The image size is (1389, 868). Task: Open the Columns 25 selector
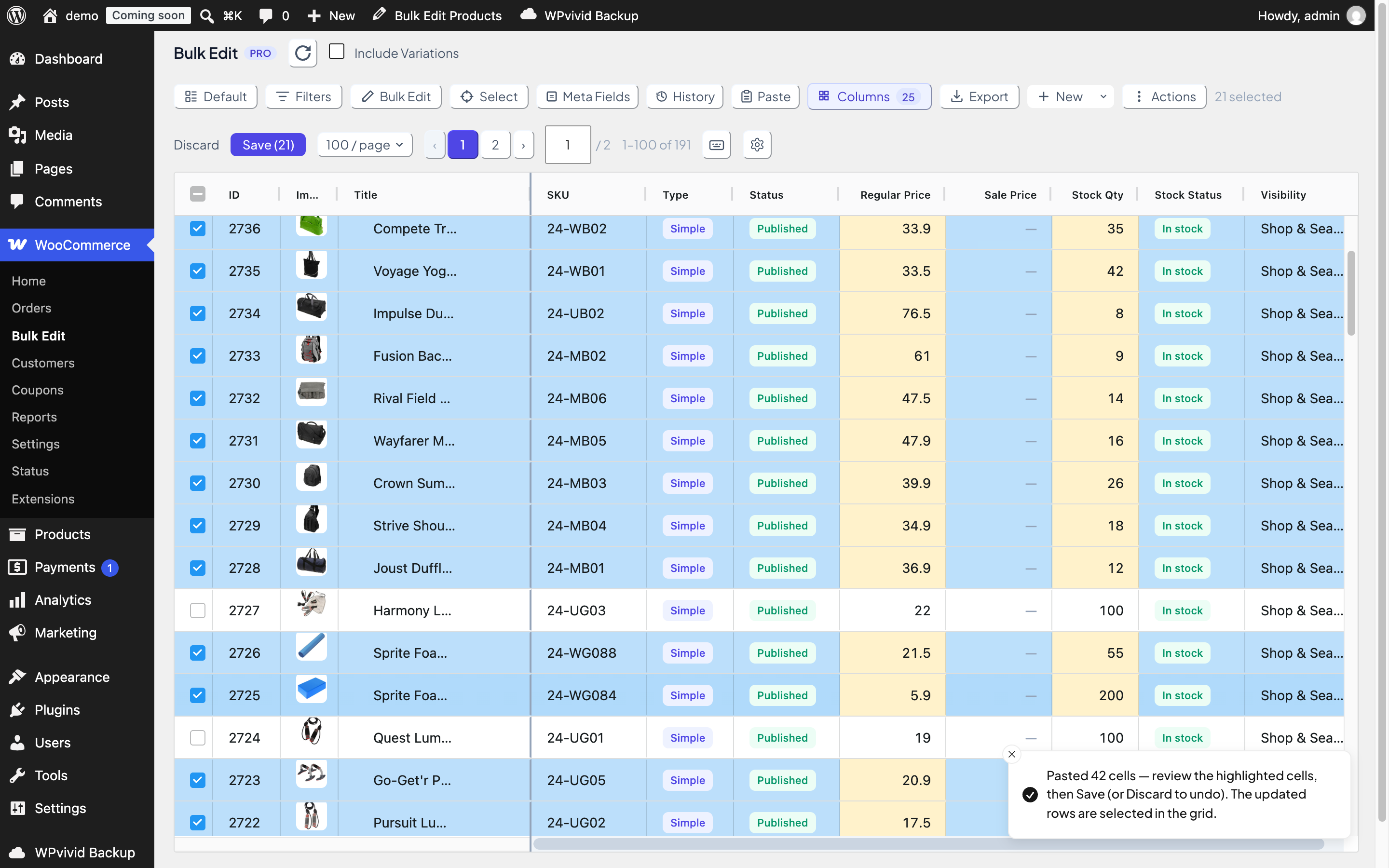(x=869, y=96)
